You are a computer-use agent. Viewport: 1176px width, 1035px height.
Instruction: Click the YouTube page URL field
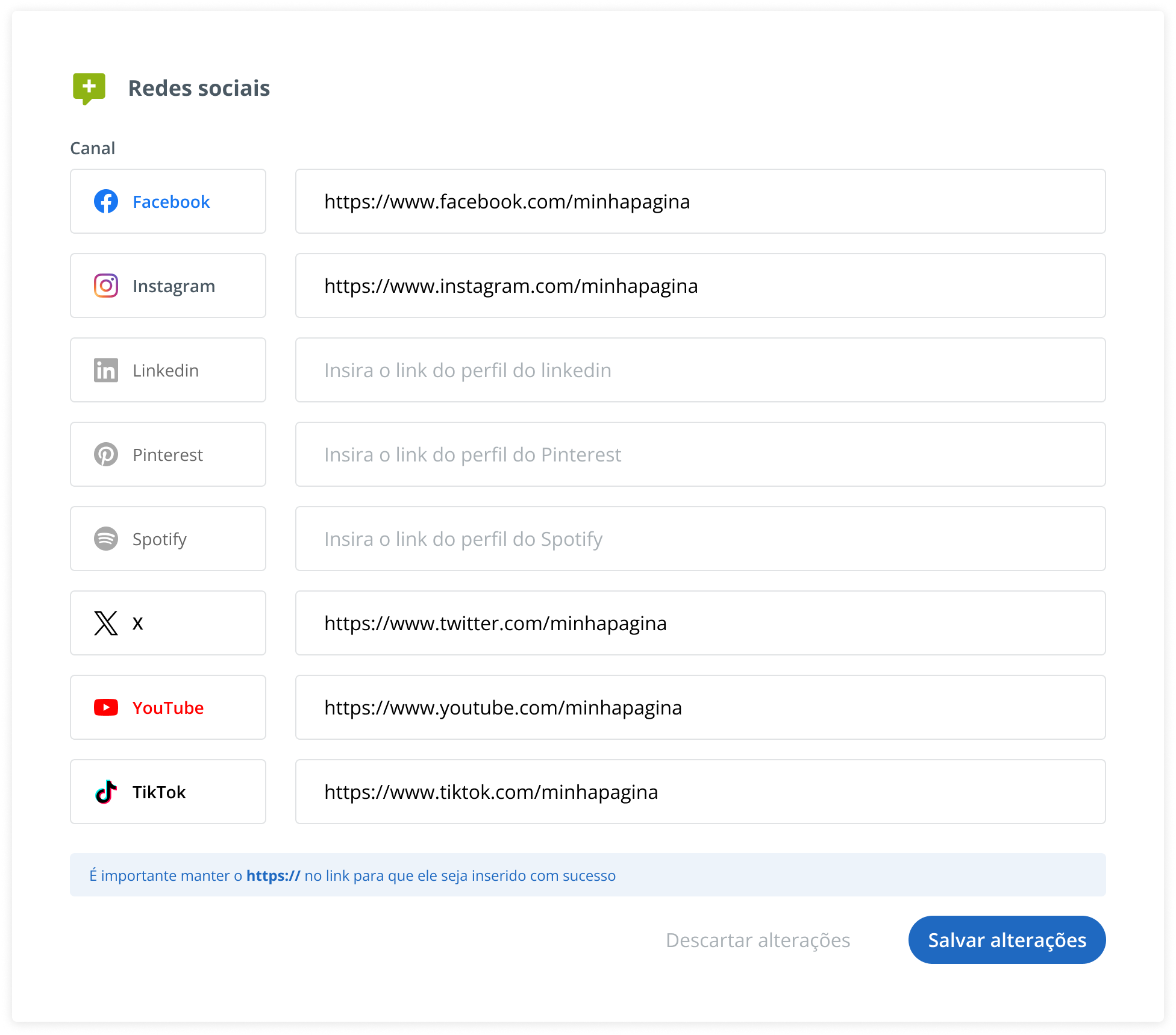click(700, 707)
